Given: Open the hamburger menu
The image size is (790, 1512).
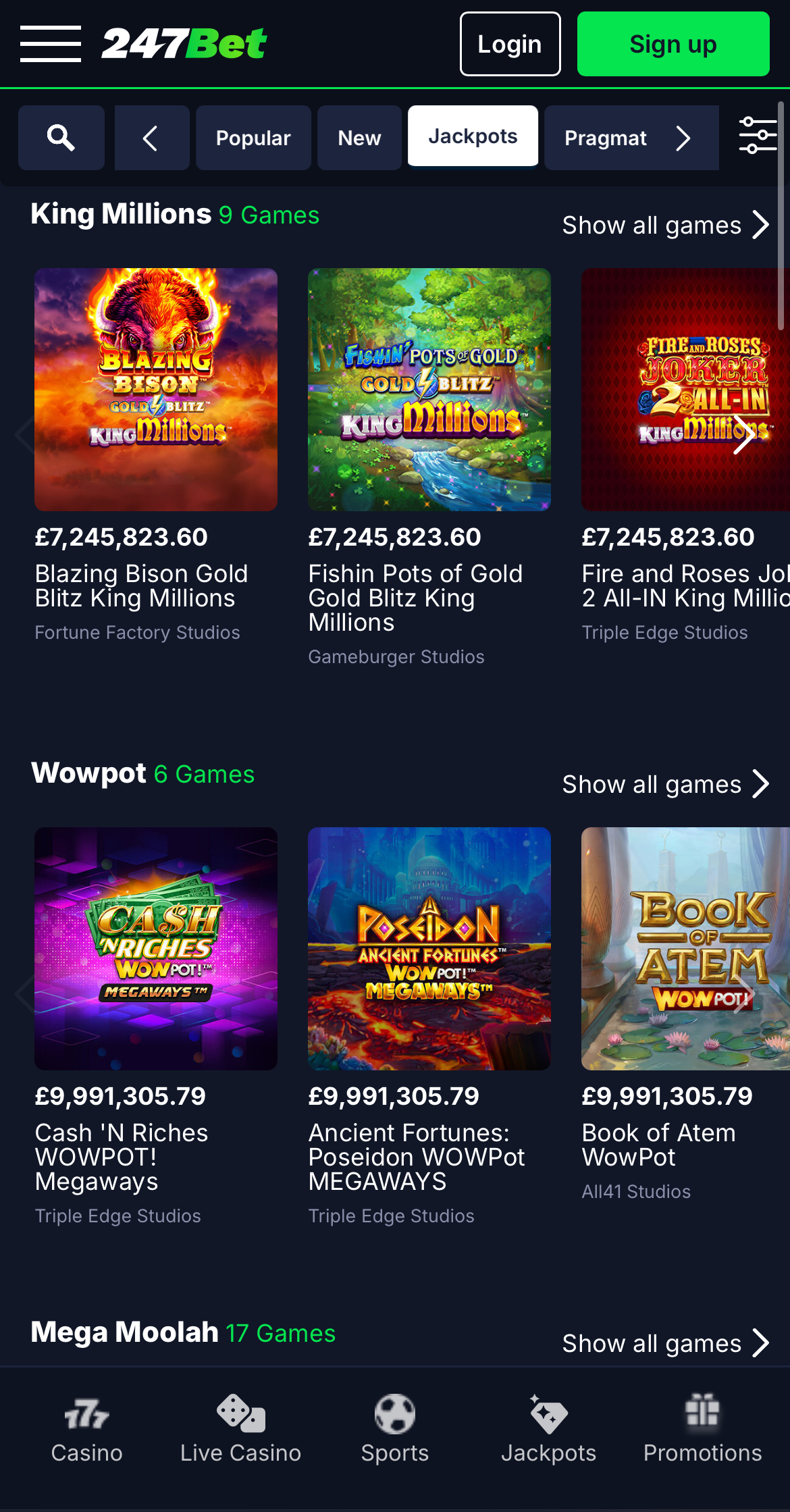Looking at the screenshot, I should [x=51, y=44].
